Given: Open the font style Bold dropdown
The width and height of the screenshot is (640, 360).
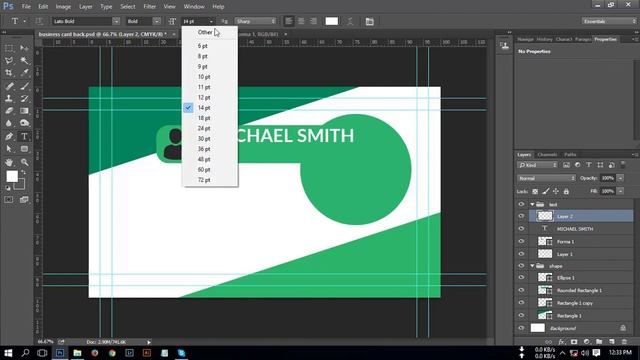Looking at the screenshot, I should (157, 21).
